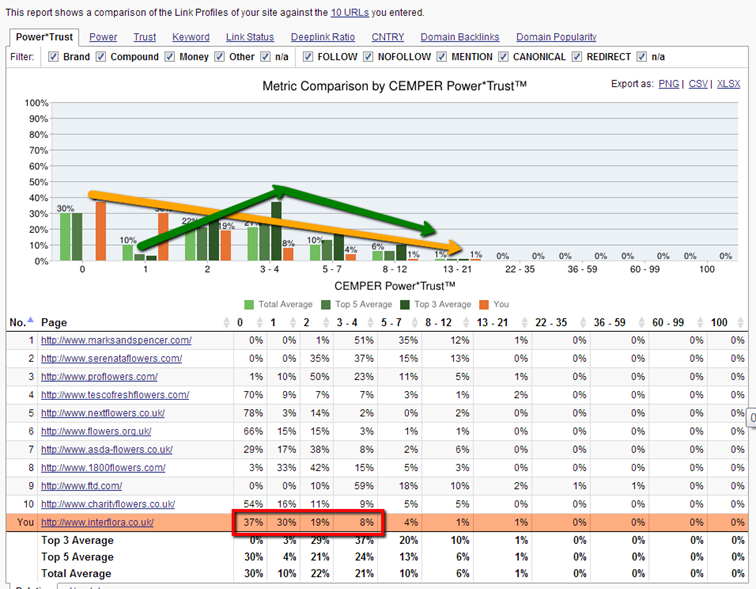Image resolution: width=756 pixels, height=589 pixels.
Task: Export the data as XLSX
Action: pos(729,84)
